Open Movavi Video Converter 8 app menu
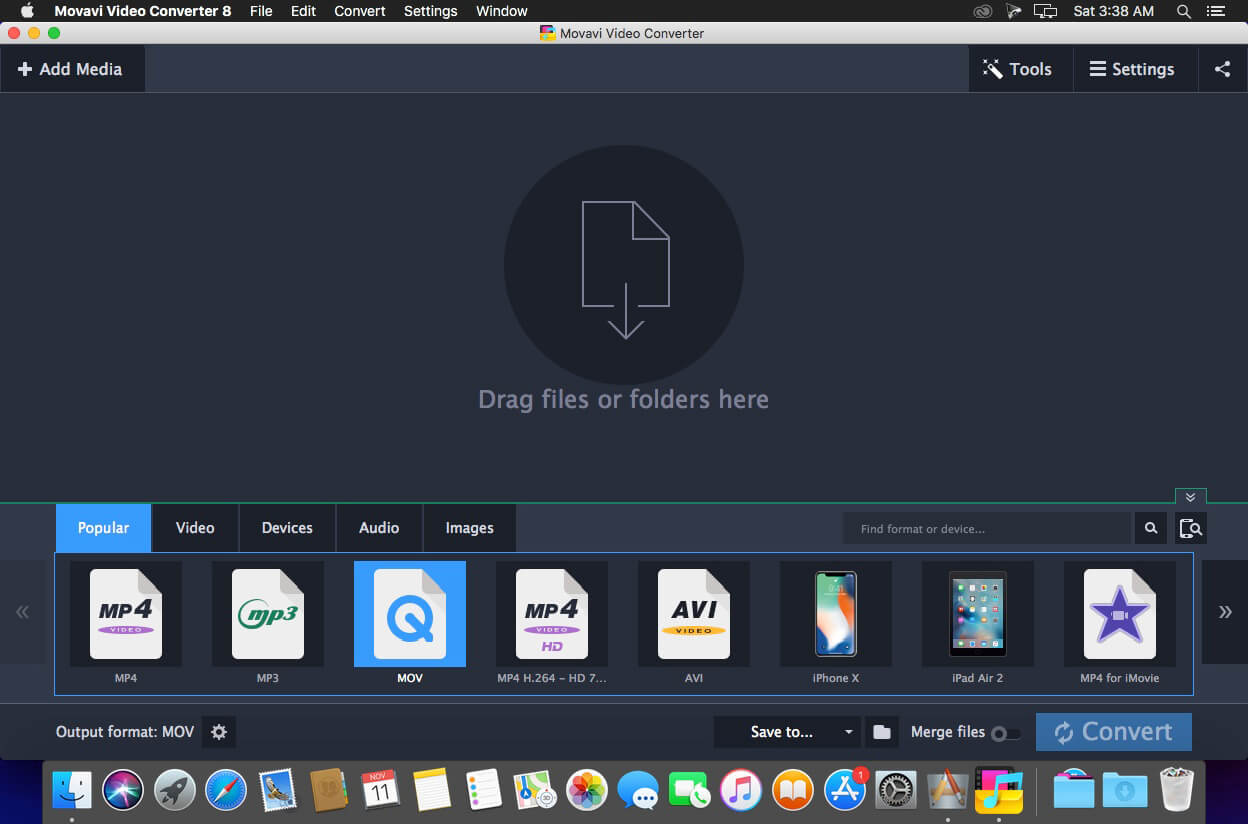The height and width of the screenshot is (824, 1248). pos(142,11)
